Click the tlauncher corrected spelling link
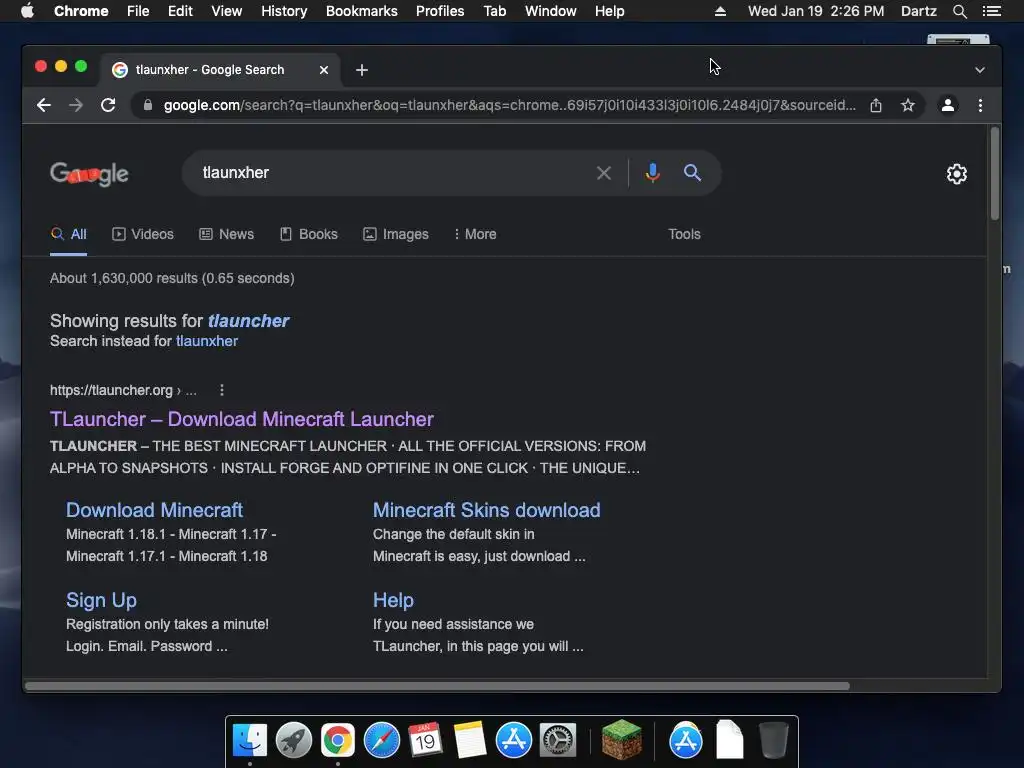This screenshot has width=1024, height=768. coord(248,321)
